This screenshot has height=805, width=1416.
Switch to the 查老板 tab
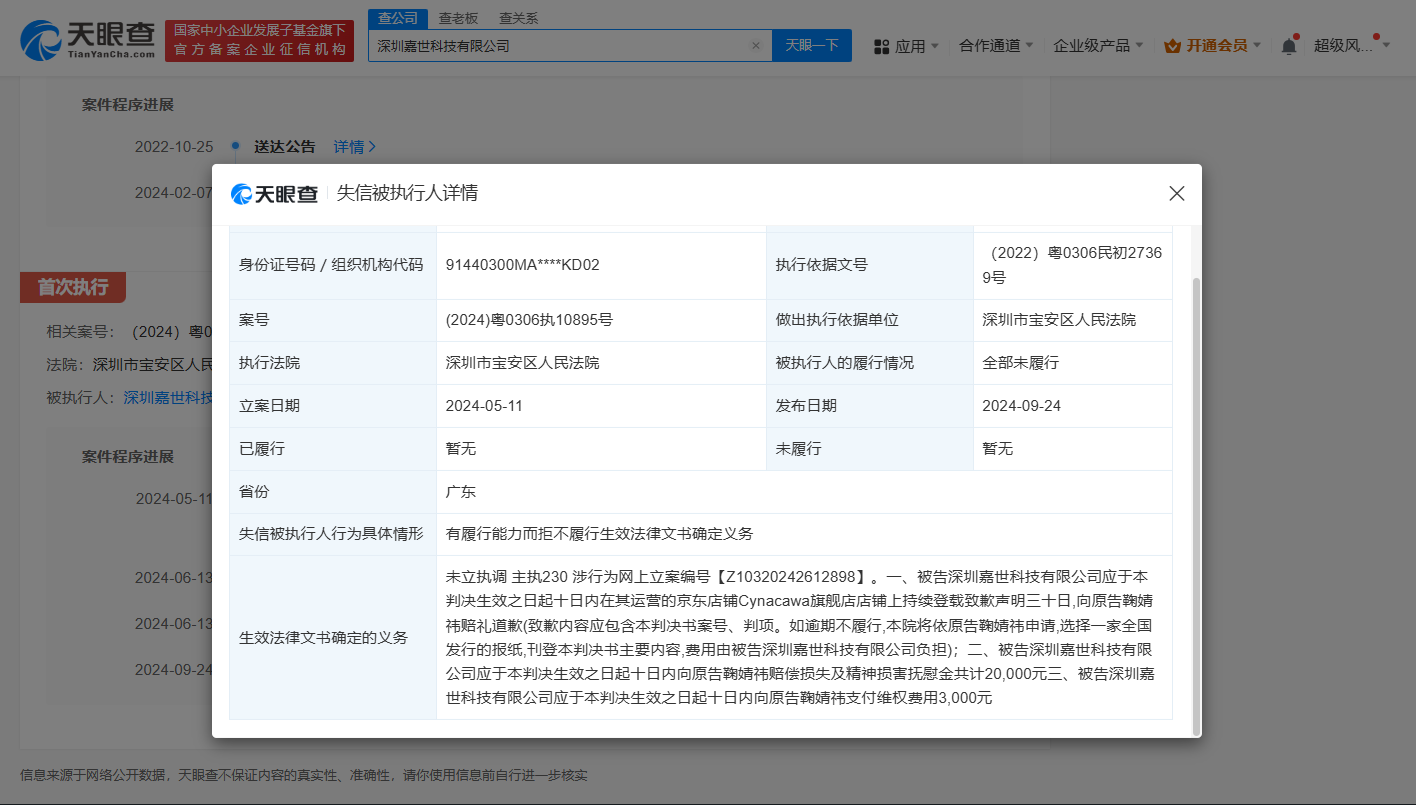[459, 18]
